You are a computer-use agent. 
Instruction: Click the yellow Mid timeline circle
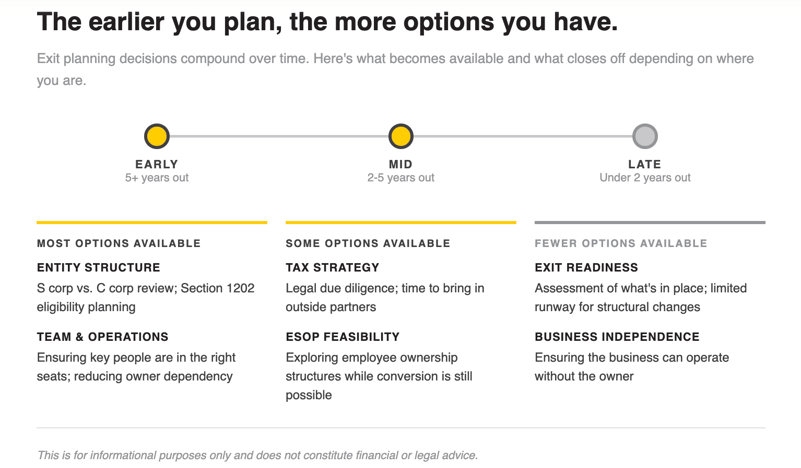[401, 136]
